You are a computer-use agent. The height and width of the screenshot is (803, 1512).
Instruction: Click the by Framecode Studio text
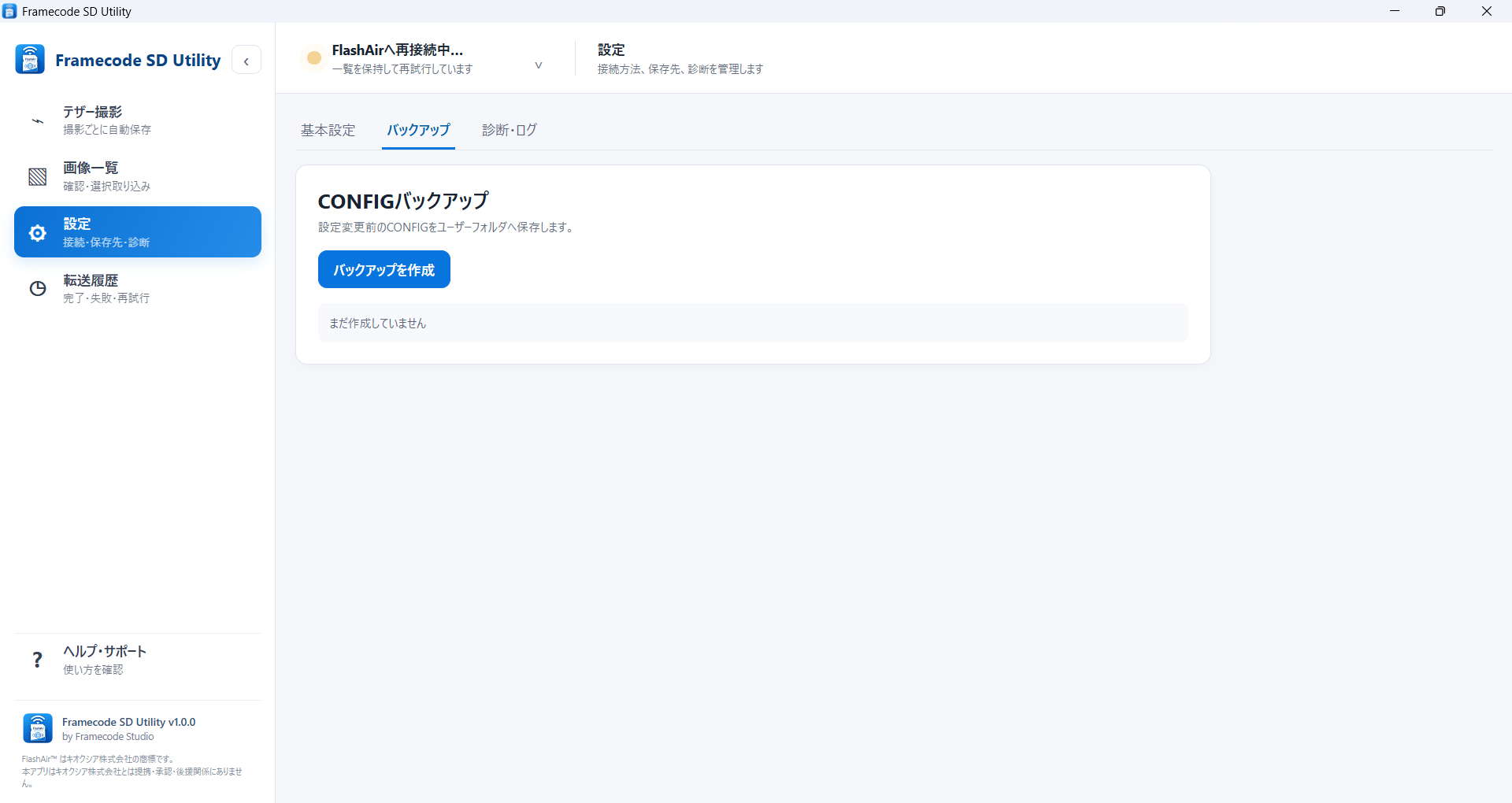point(108,737)
